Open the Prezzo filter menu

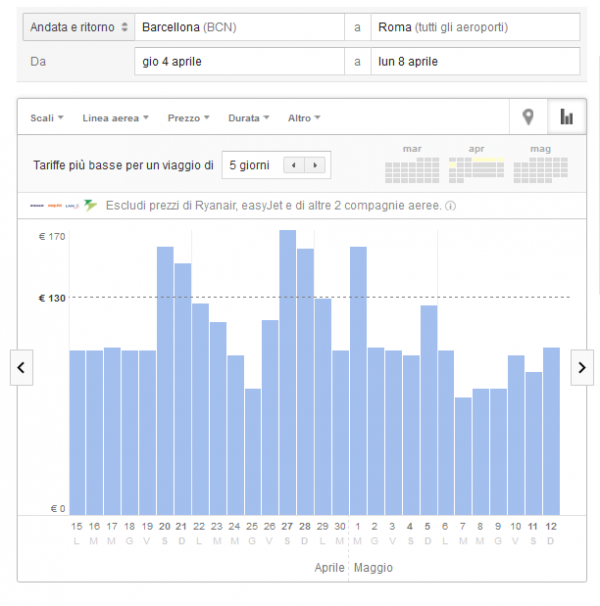188,118
